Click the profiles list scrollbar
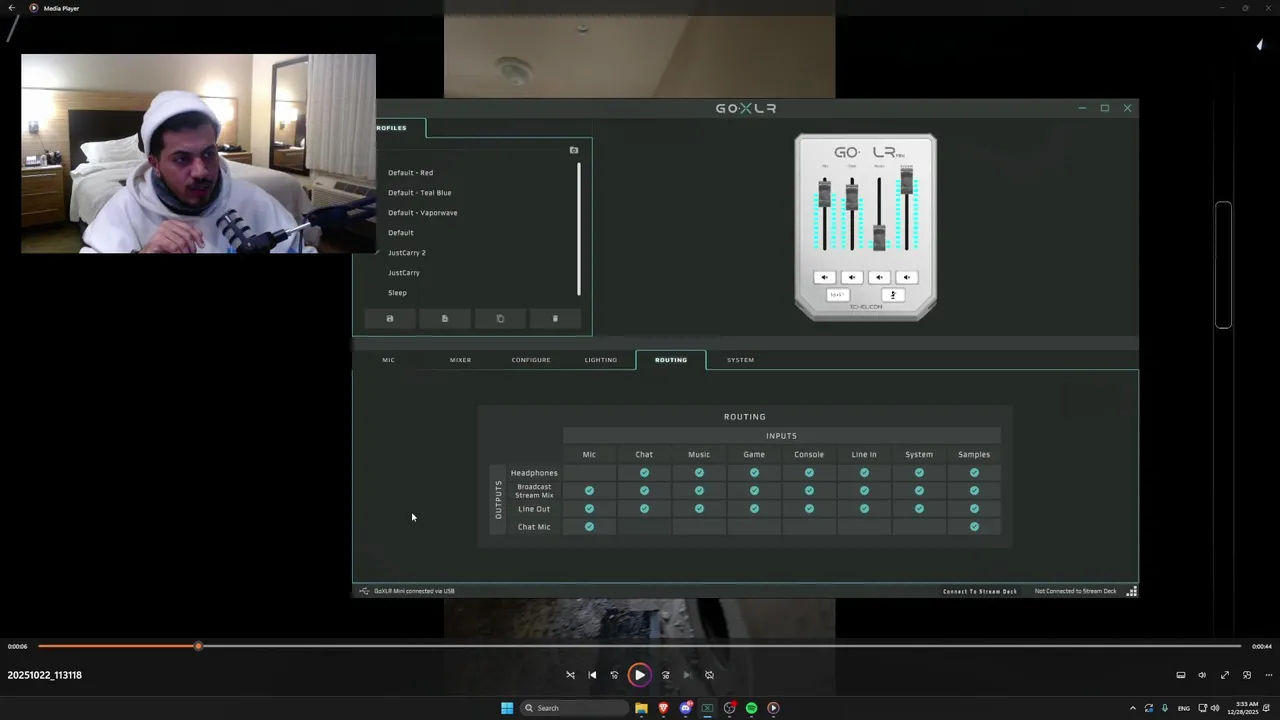The height and width of the screenshot is (720, 1280). pos(579,229)
